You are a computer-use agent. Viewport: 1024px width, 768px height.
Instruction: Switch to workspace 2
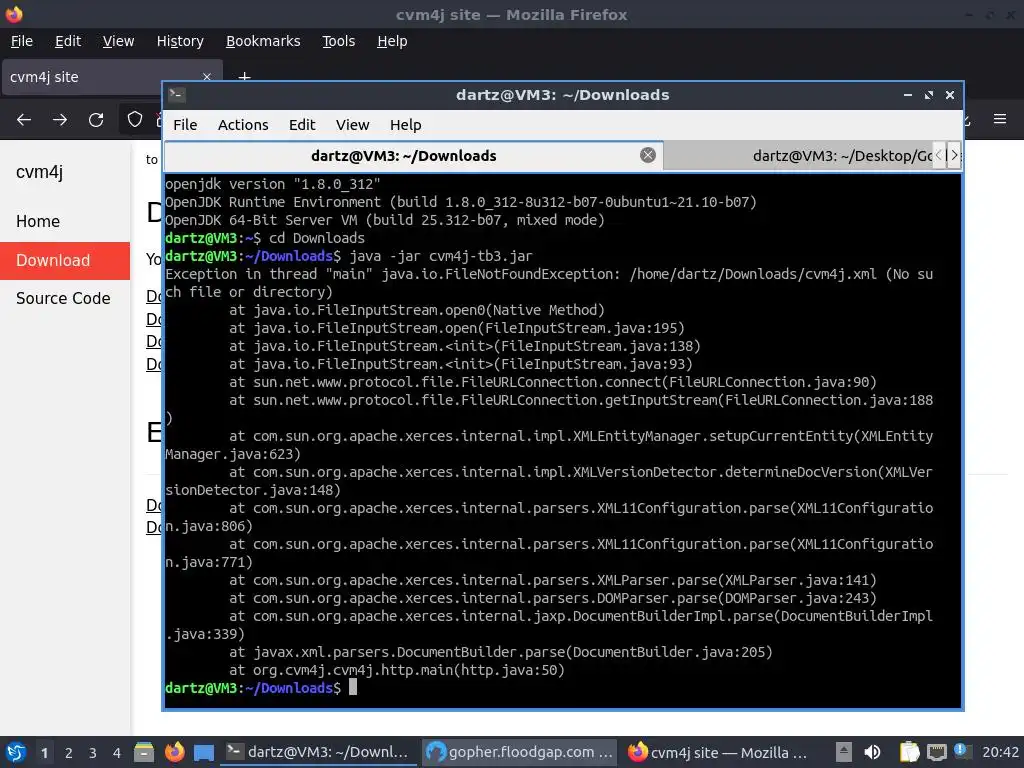tap(69, 753)
